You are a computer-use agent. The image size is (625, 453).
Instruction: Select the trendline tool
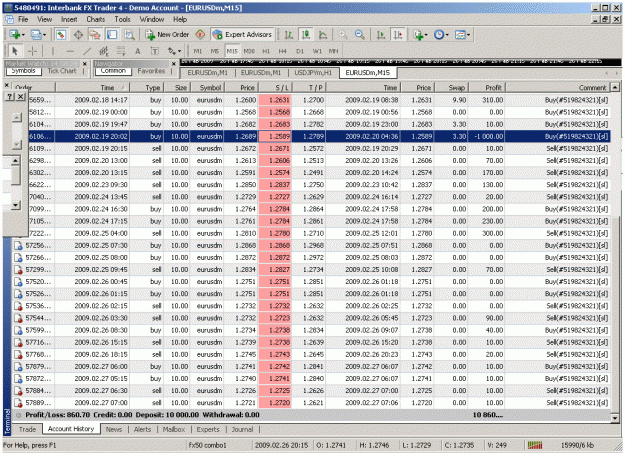(87, 51)
